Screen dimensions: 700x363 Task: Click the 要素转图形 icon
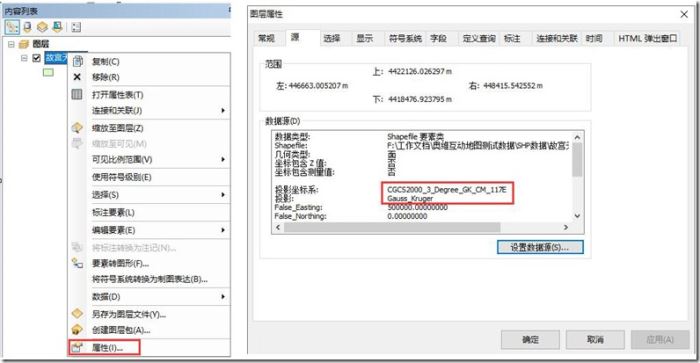(x=77, y=263)
